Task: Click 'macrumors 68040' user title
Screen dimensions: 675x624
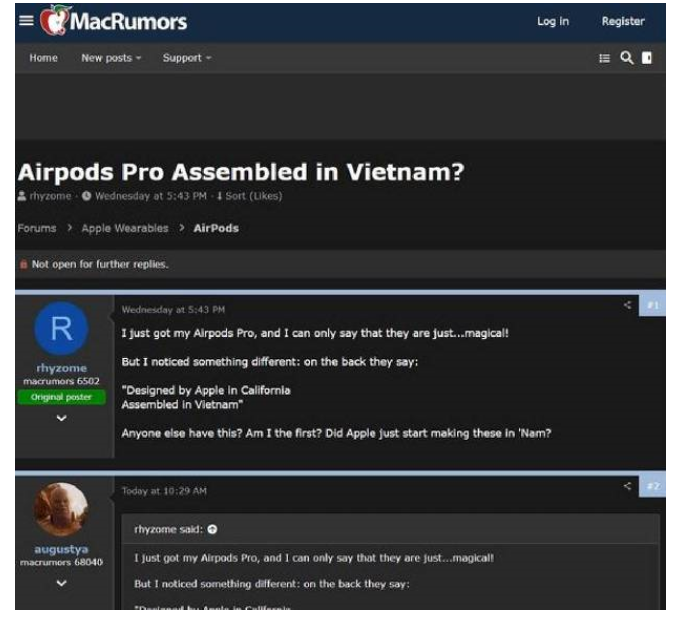Action: point(61,562)
